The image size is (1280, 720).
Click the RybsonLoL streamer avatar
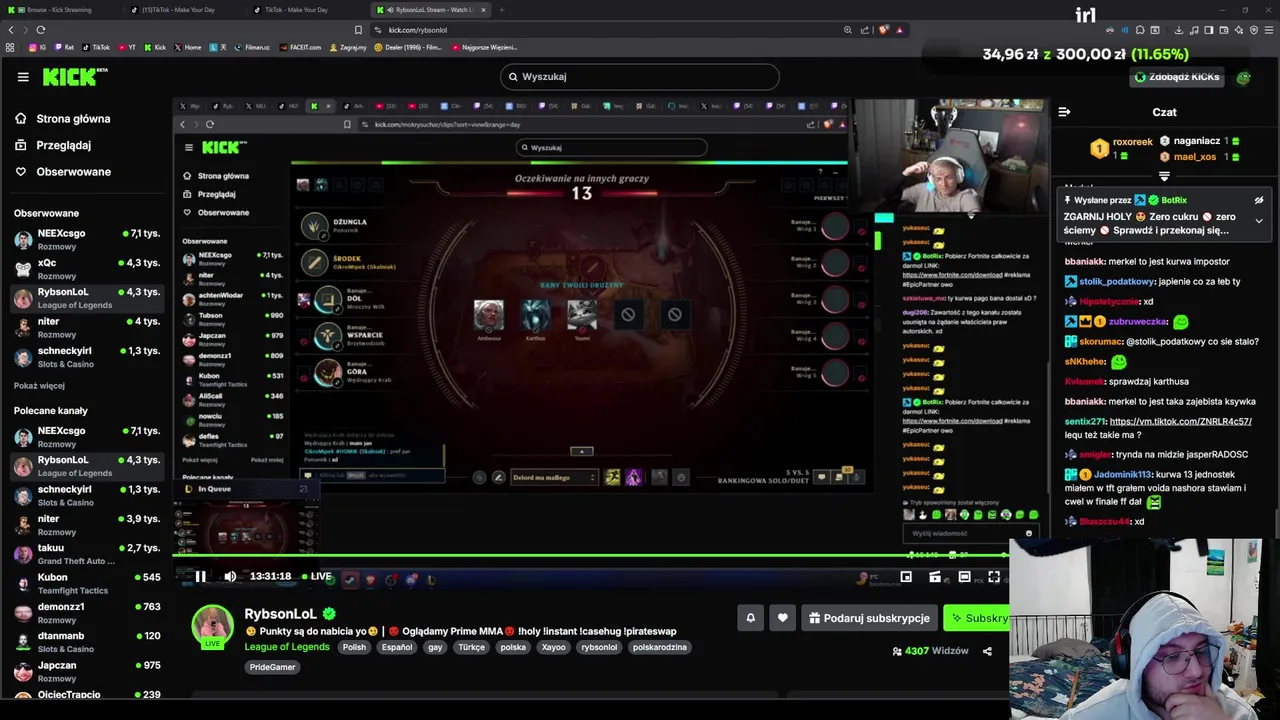[212, 627]
